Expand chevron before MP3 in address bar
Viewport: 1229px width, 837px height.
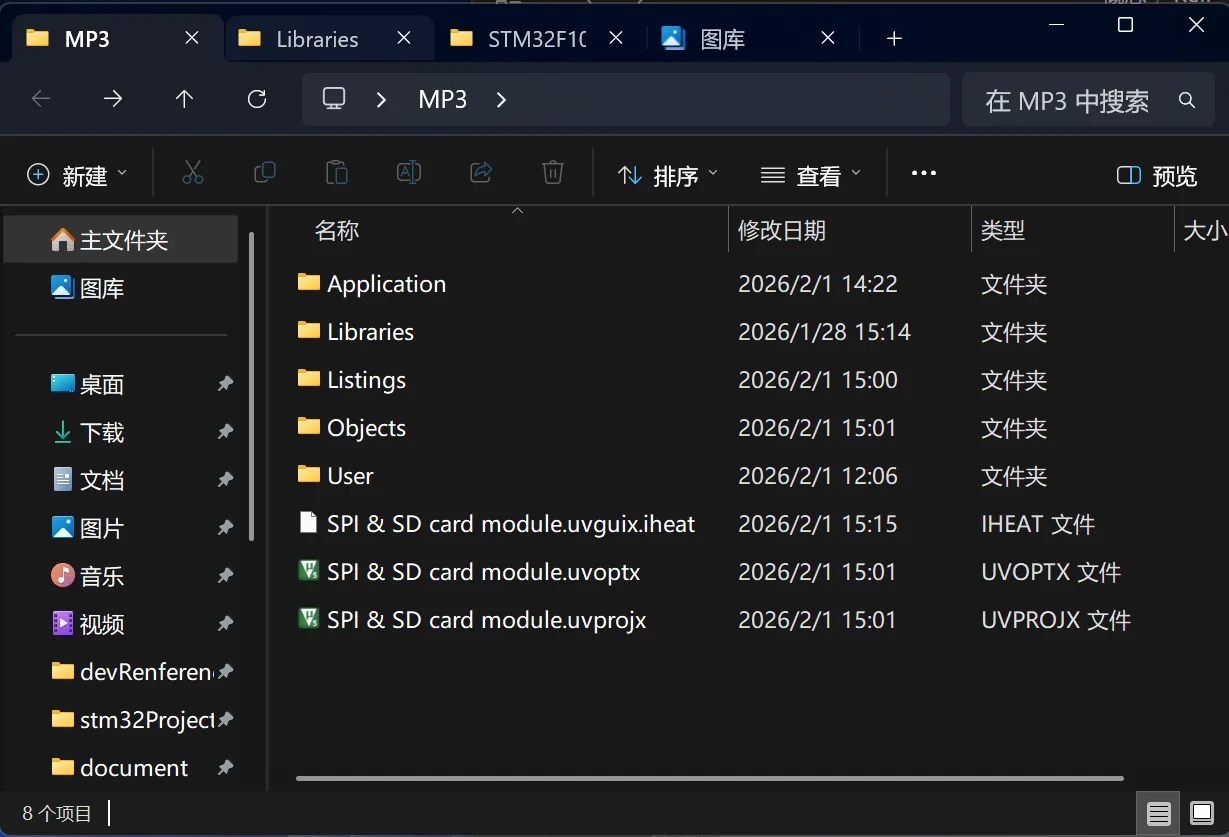point(382,99)
